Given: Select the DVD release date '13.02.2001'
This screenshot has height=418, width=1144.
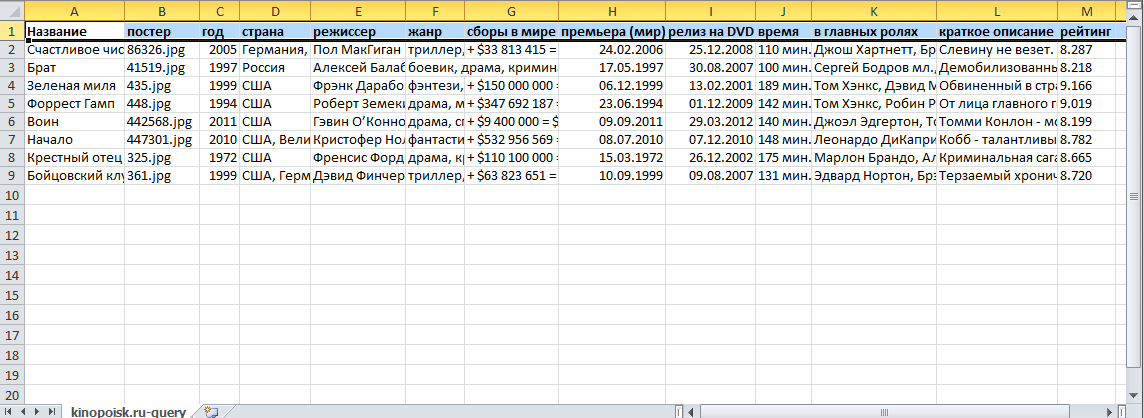Looking at the screenshot, I should (x=710, y=85).
